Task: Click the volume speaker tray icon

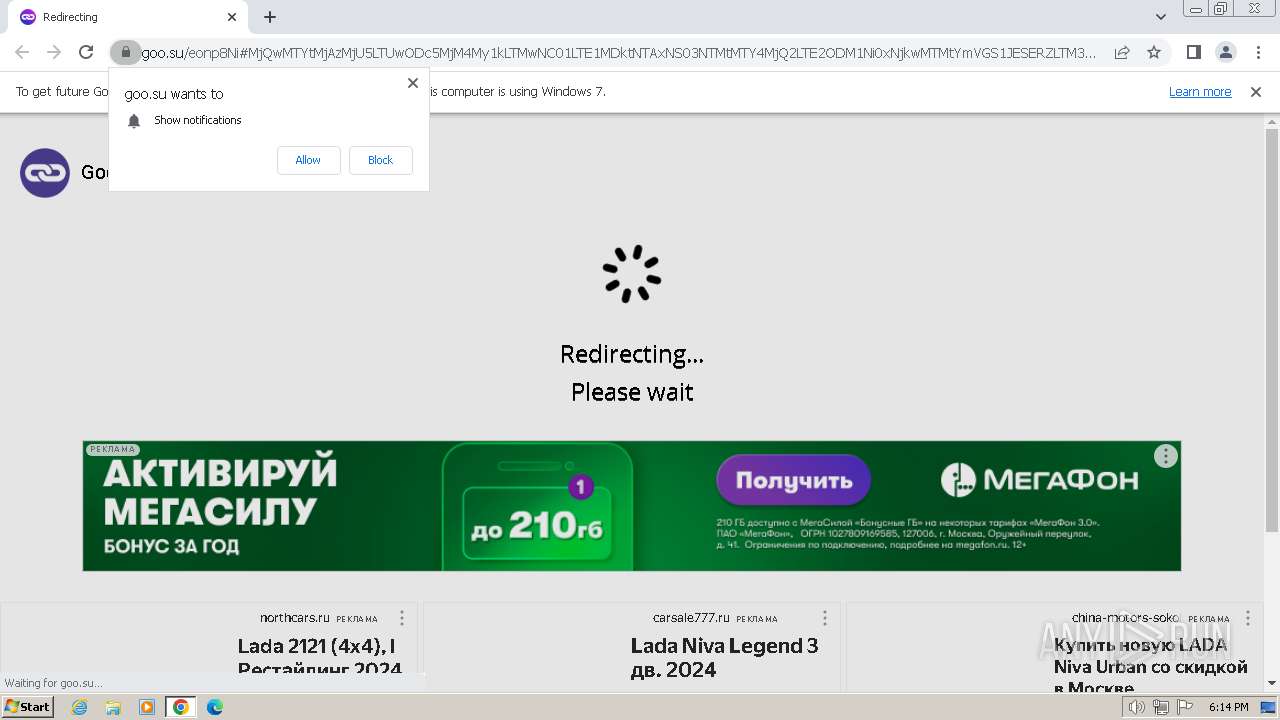Action: point(1136,707)
